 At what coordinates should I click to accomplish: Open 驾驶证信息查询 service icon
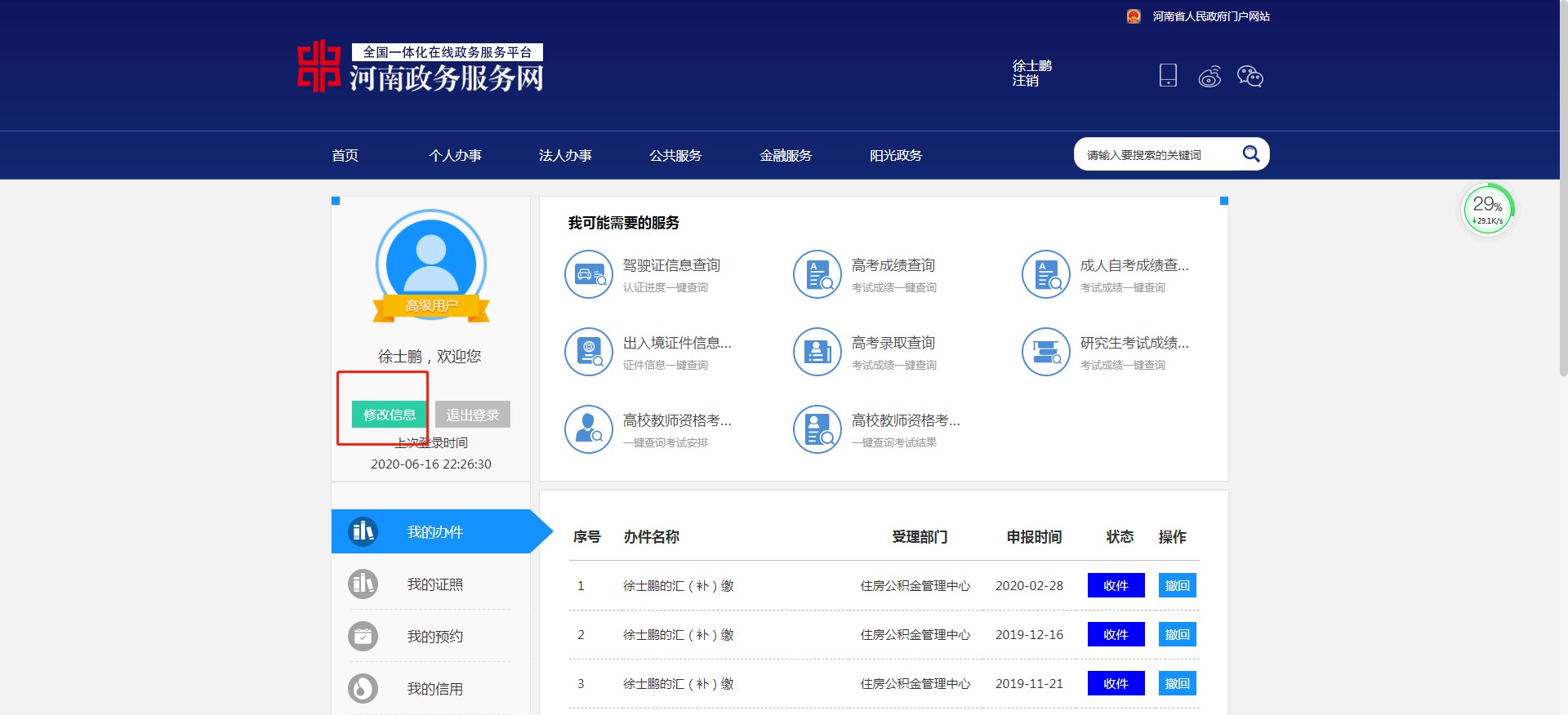point(588,275)
